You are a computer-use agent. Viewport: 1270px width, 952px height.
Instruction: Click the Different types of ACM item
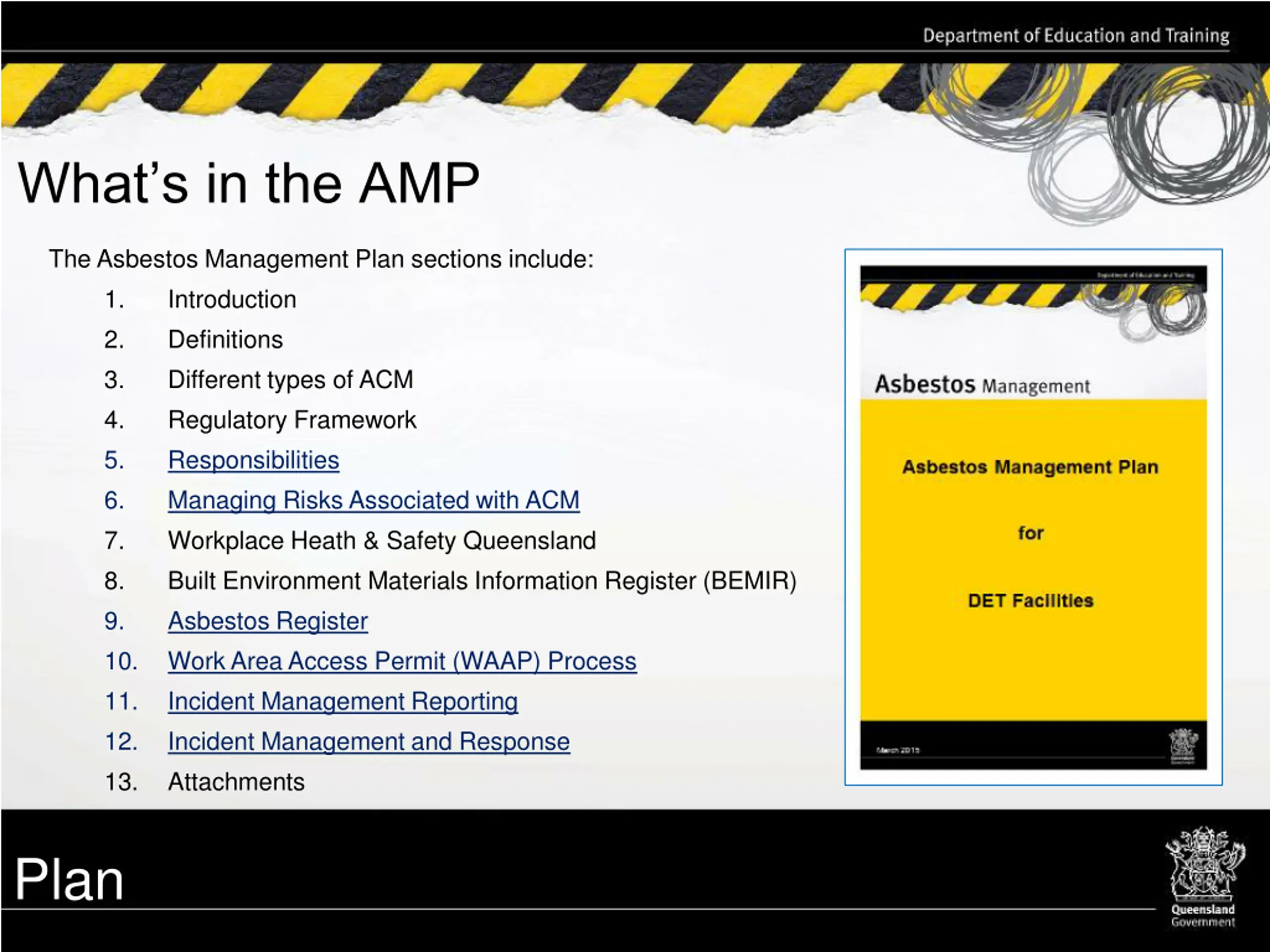[291, 380]
